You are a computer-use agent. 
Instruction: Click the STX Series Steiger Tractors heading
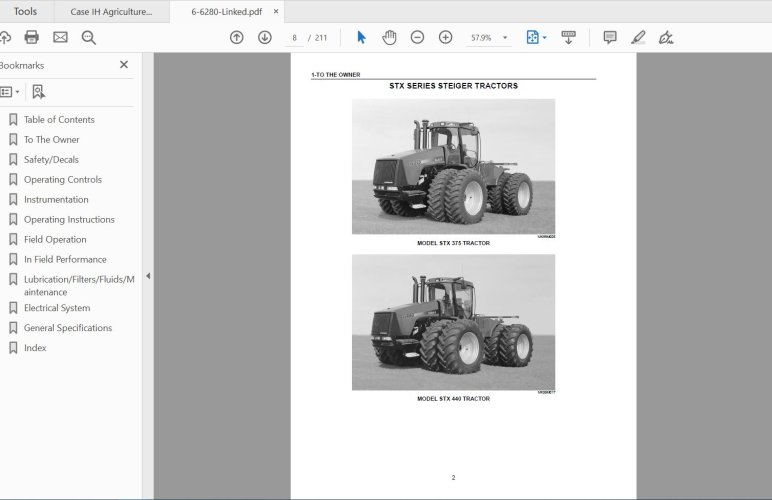click(x=453, y=86)
